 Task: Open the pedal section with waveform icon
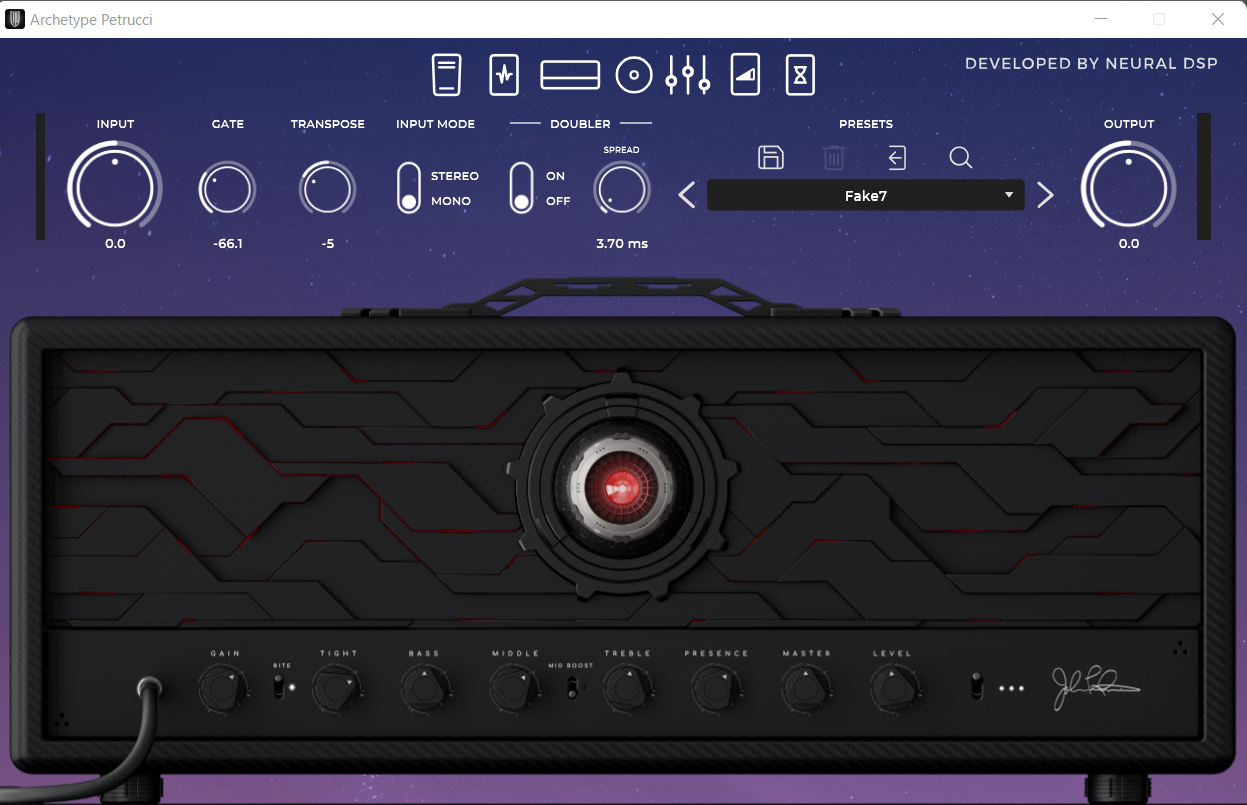coord(504,75)
